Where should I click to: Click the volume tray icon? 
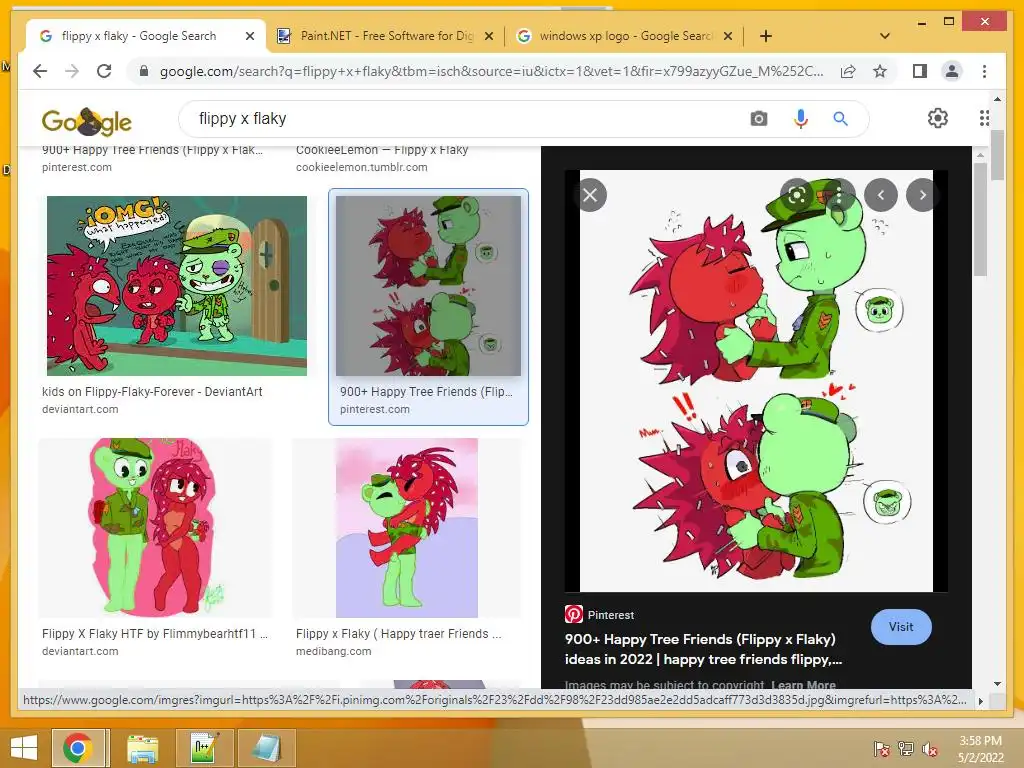(x=930, y=749)
